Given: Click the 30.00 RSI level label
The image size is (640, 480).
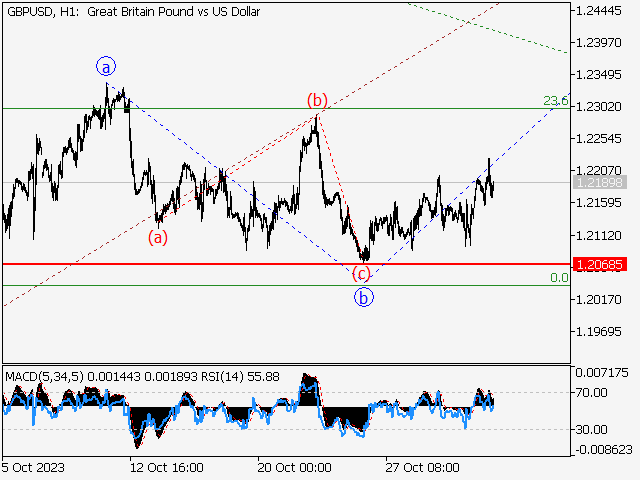Looking at the screenshot, I should click(591, 429).
